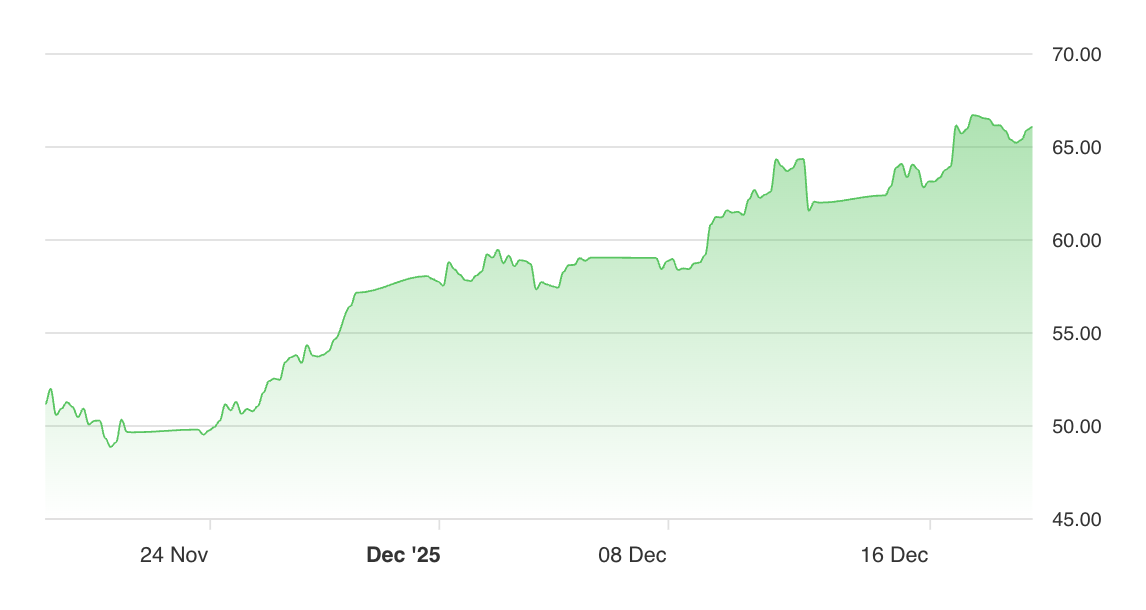Click the 70.00 y-axis label
1146x610 pixels.
pos(1076,55)
